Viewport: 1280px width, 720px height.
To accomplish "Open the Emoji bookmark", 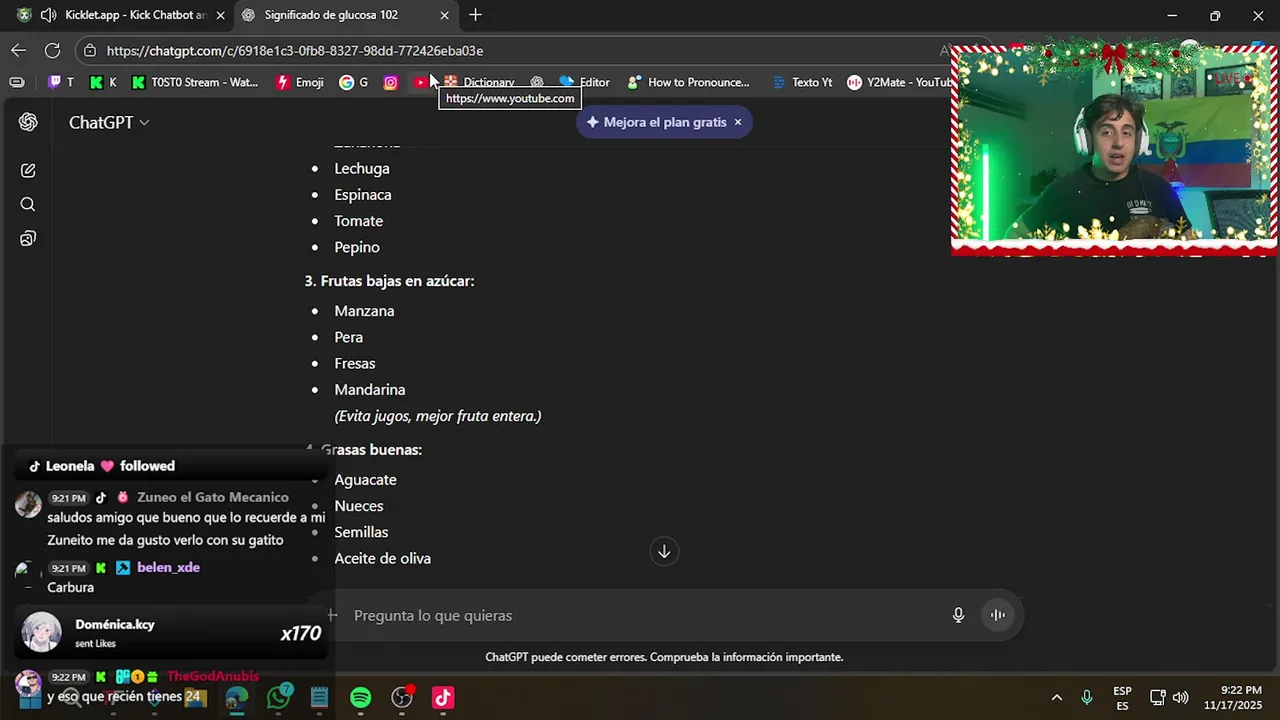I will (300, 82).
